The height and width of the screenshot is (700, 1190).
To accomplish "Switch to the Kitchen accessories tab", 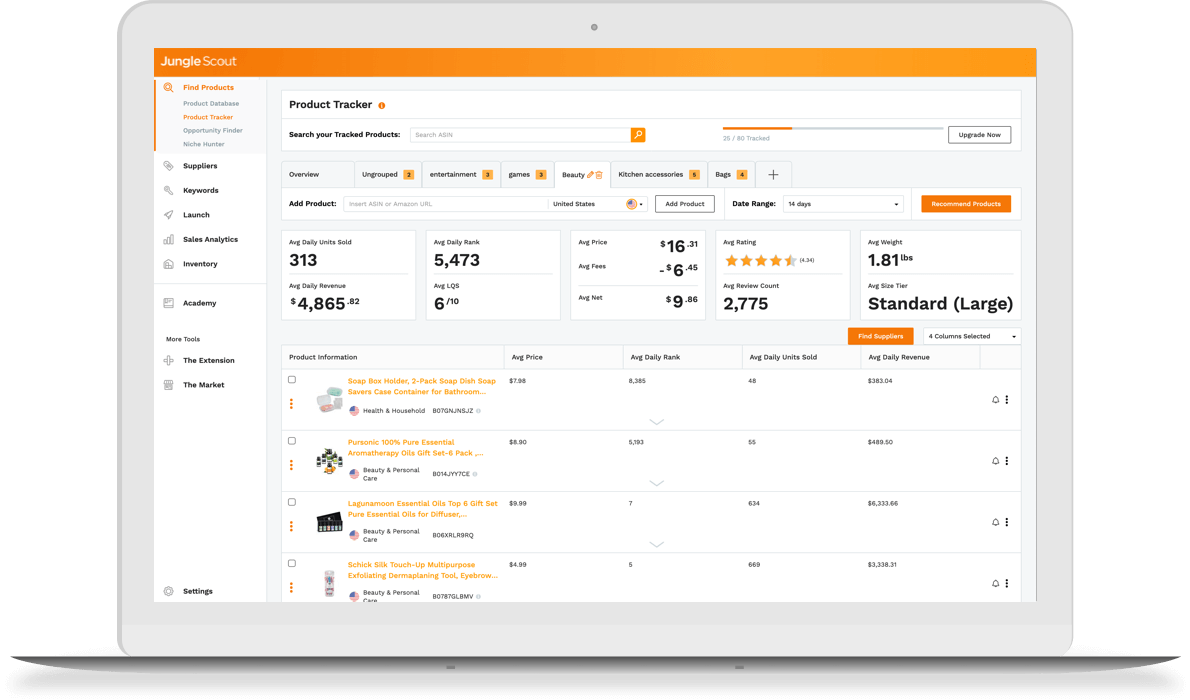I will [658, 175].
